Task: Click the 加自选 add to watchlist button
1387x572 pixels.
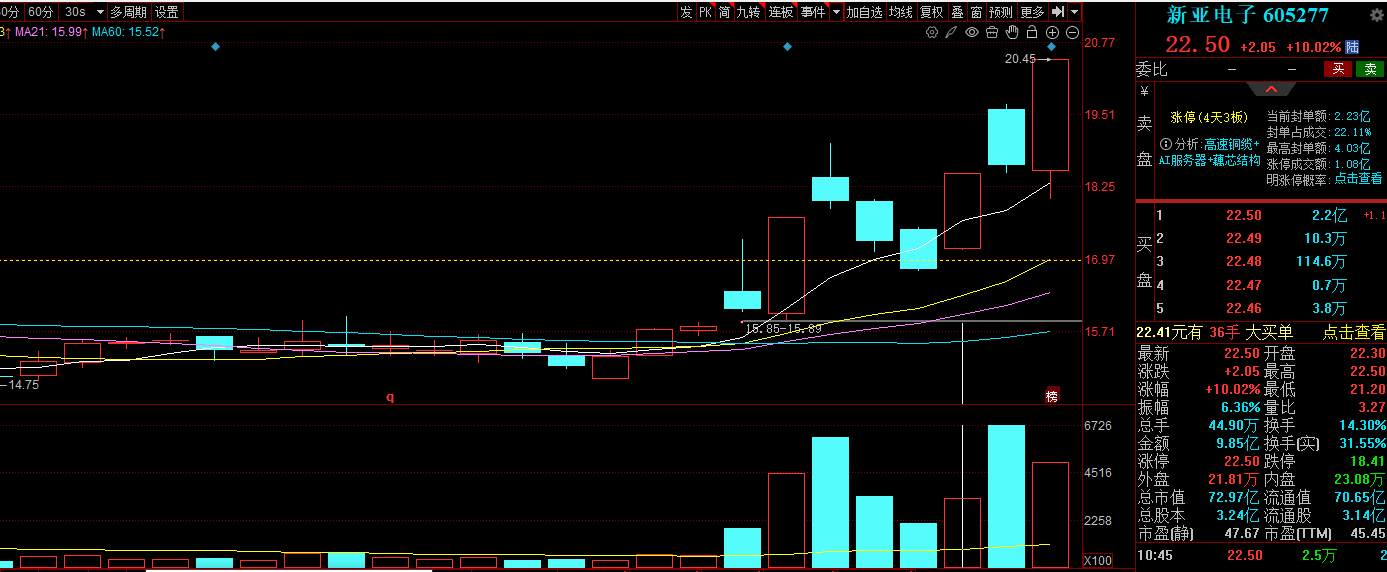Action: point(864,12)
